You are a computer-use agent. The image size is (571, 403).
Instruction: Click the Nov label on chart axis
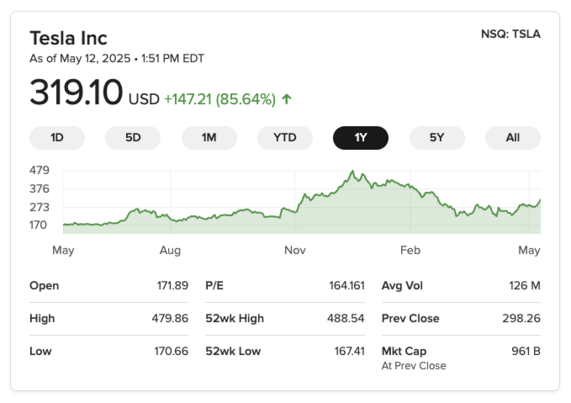click(x=295, y=250)
